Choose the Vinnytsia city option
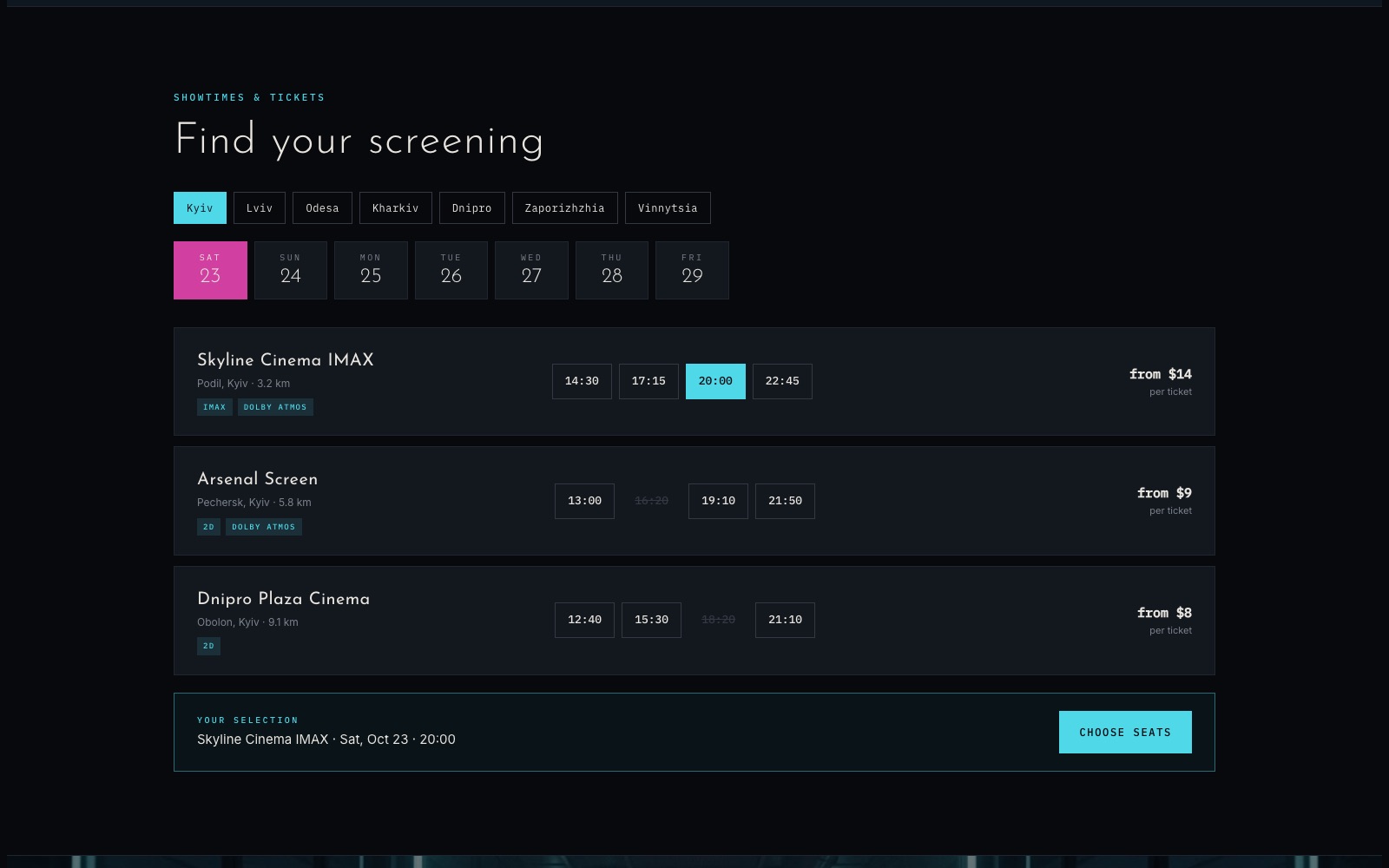Viewport: 1389px width, 868px height. (x=668, y=208)
